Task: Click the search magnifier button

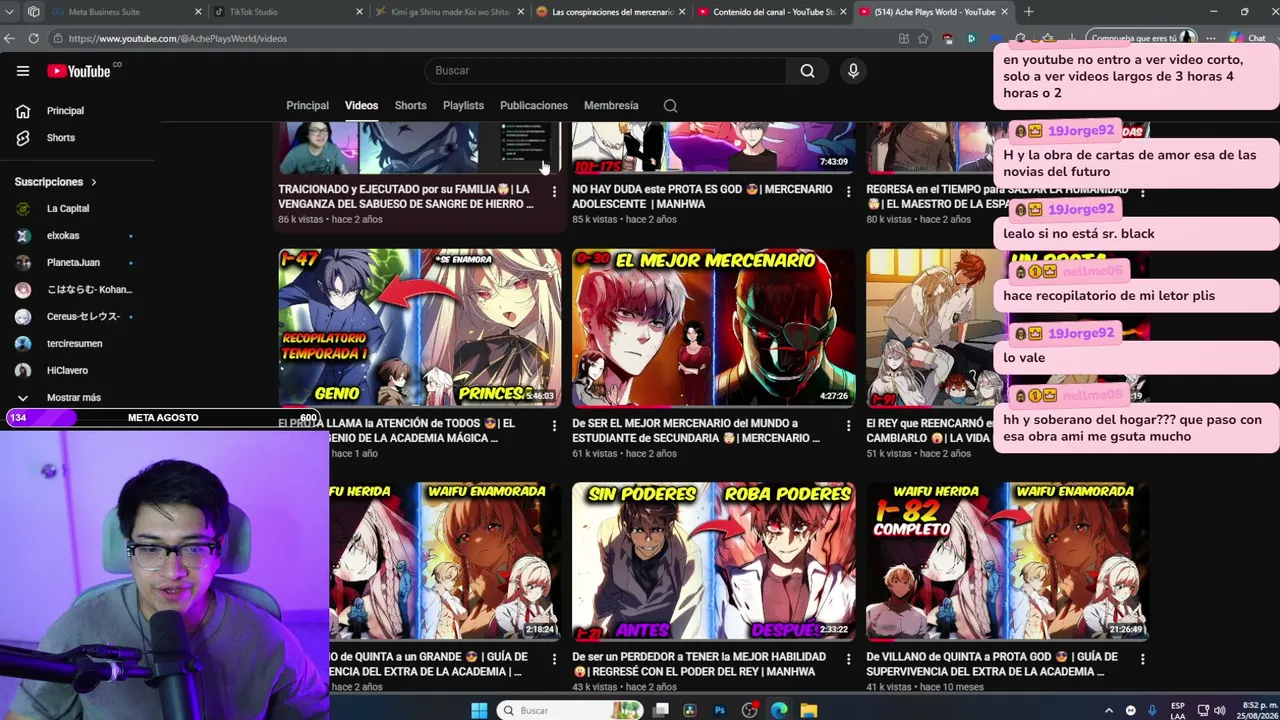Action: [x=807, y=71]
